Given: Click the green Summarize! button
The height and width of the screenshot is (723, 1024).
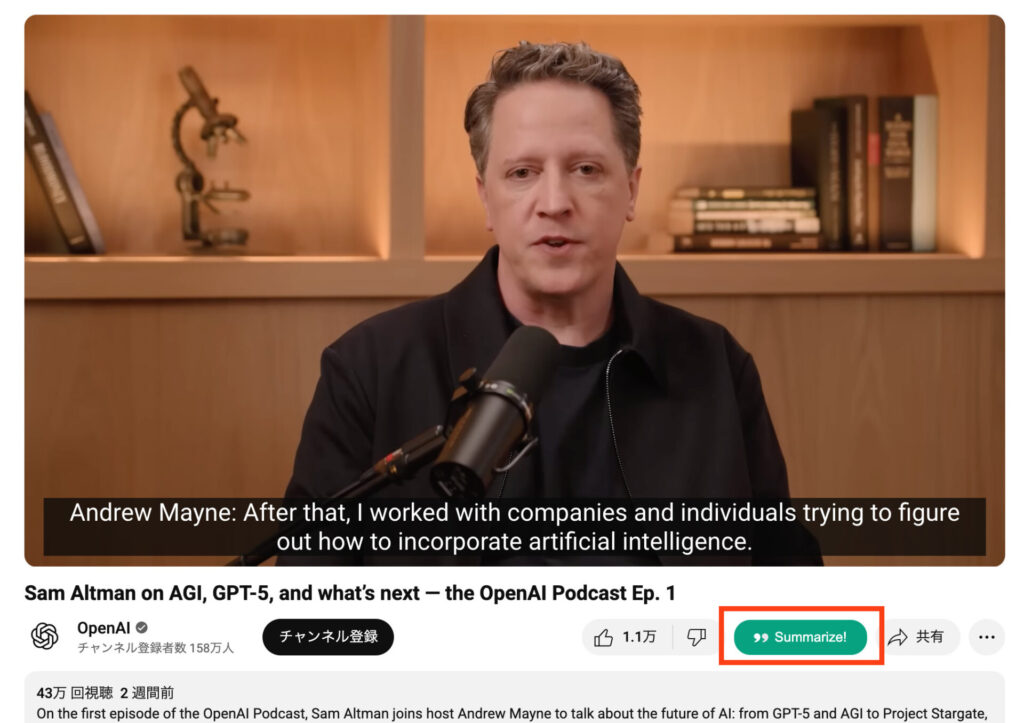Looking at the screenshot, I should [x=801, y=637].
